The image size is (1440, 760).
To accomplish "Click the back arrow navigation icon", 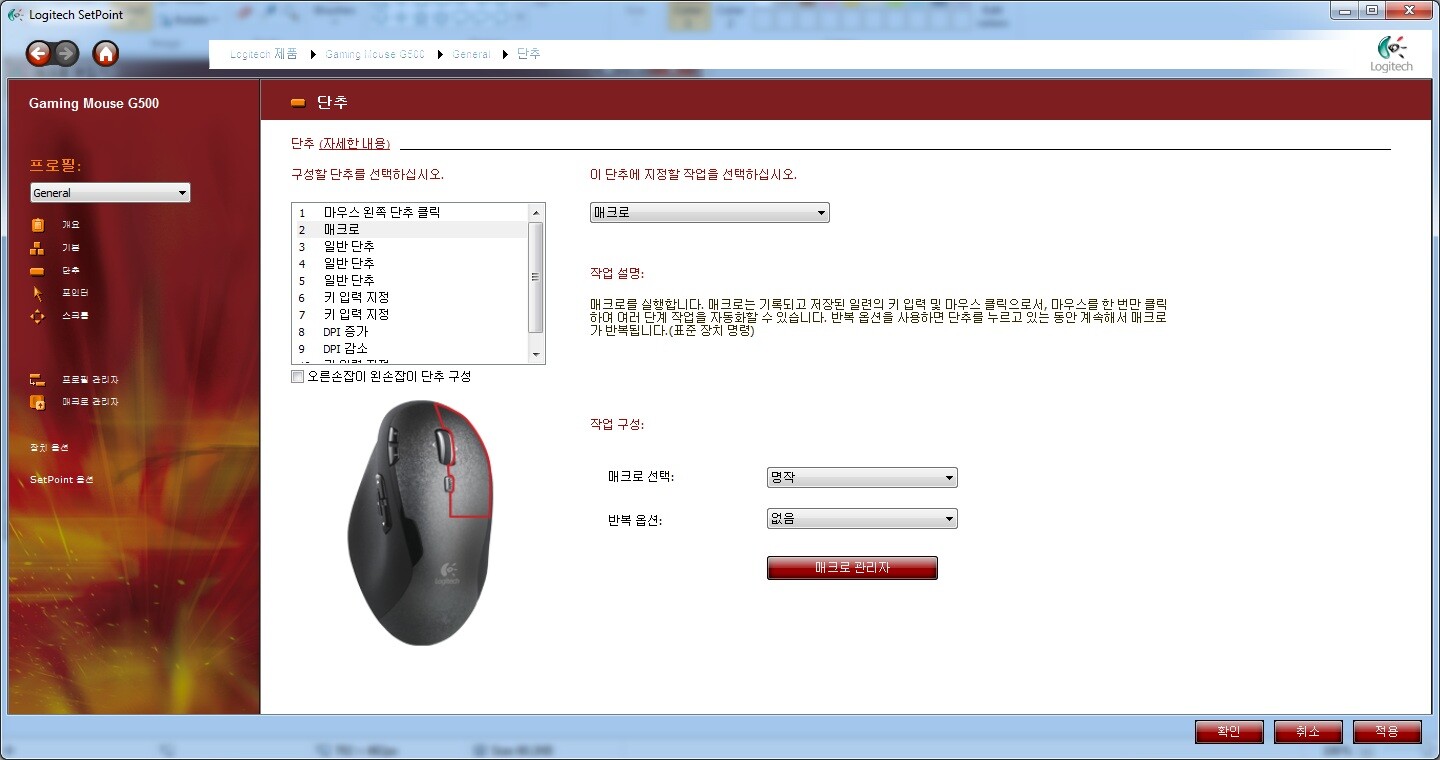I will (38, 54).
